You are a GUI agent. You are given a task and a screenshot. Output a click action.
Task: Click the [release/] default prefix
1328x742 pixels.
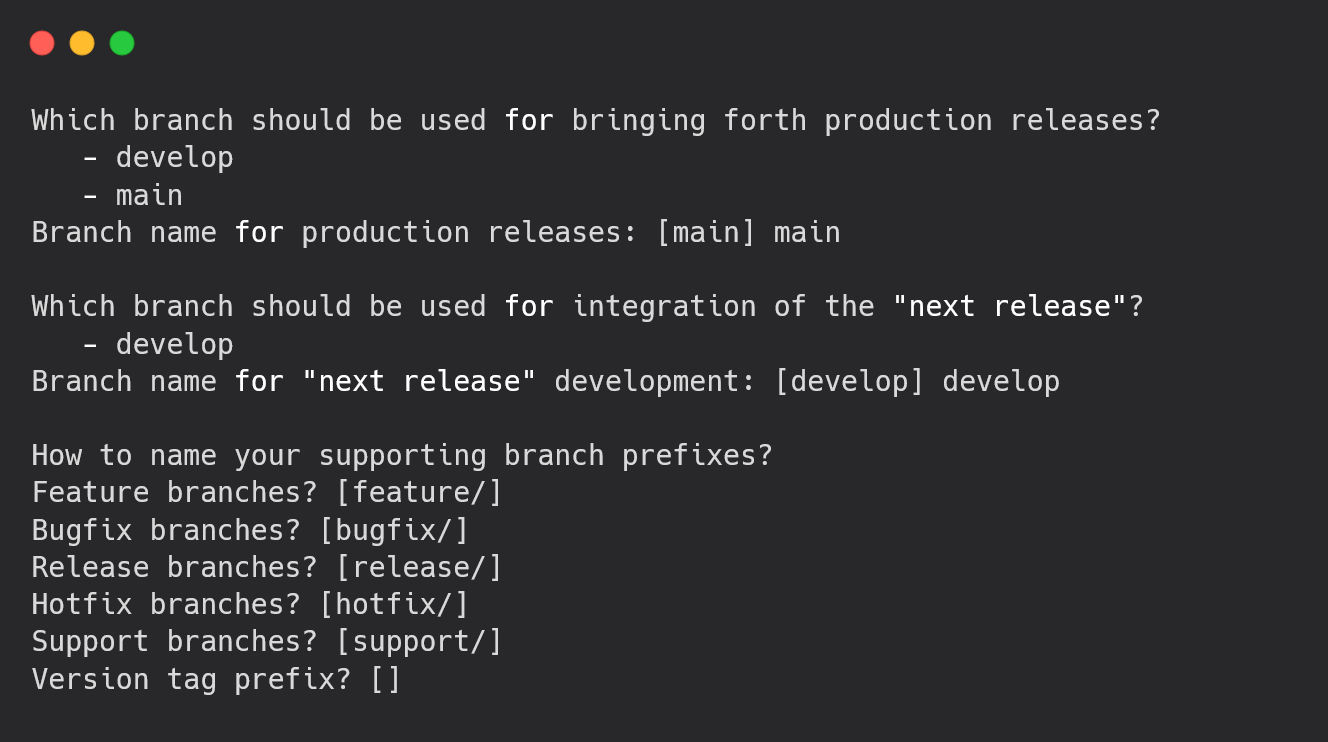(419, 568)
